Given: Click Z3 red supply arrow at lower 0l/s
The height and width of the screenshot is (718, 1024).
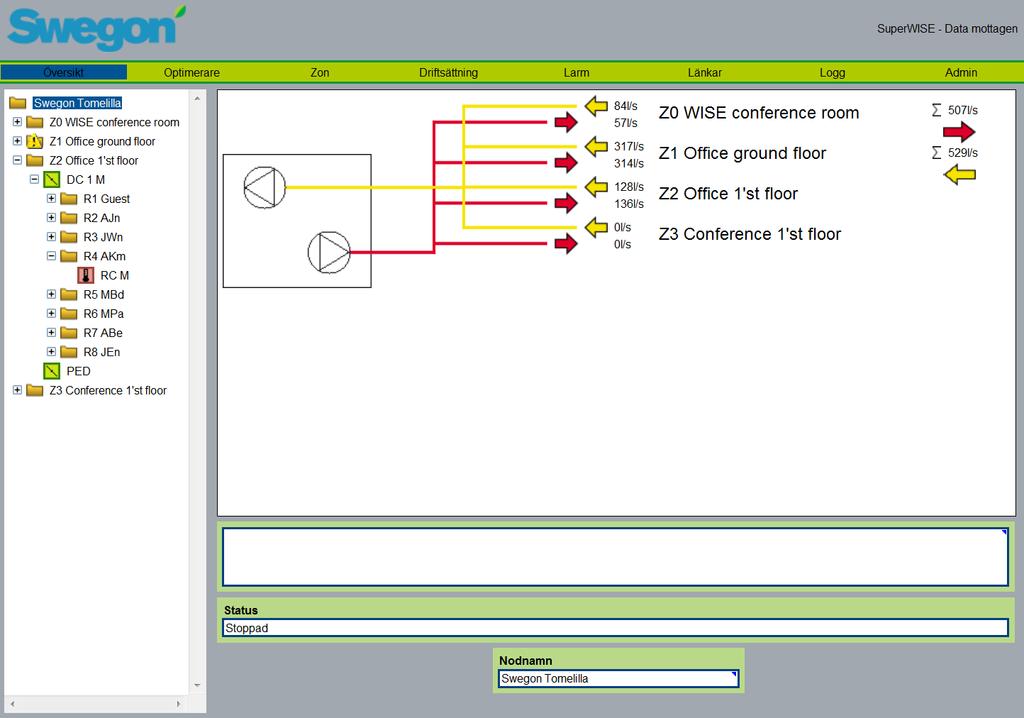Looking at the screenshot, I should [x=566, y=244].
